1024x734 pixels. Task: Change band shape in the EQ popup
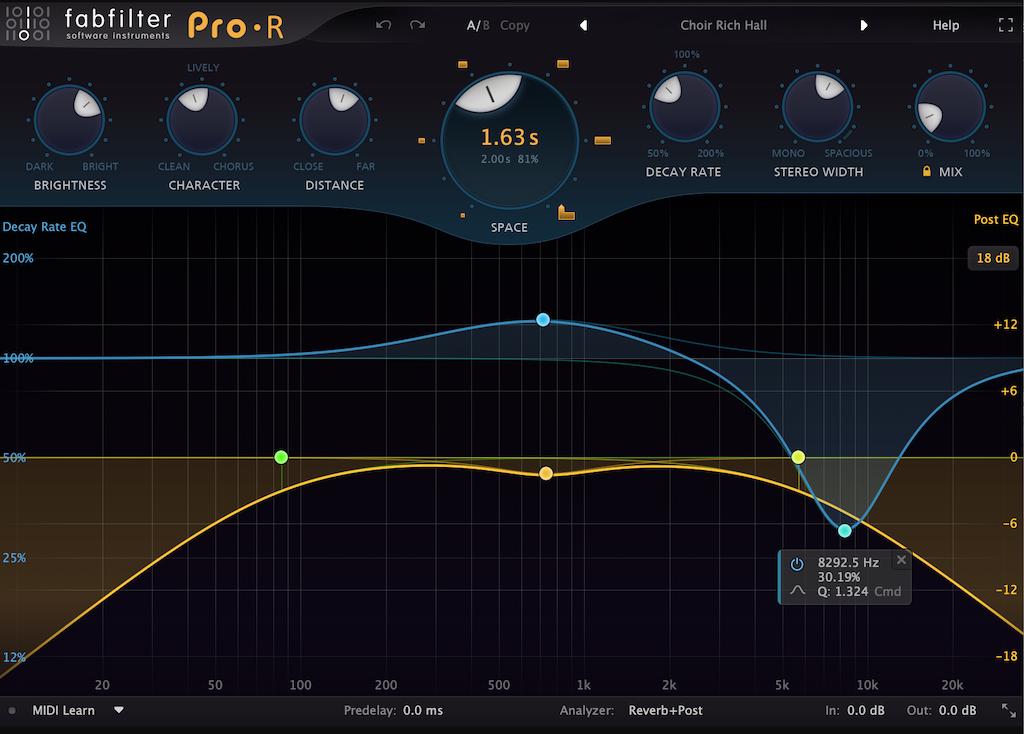pos(797,590)
